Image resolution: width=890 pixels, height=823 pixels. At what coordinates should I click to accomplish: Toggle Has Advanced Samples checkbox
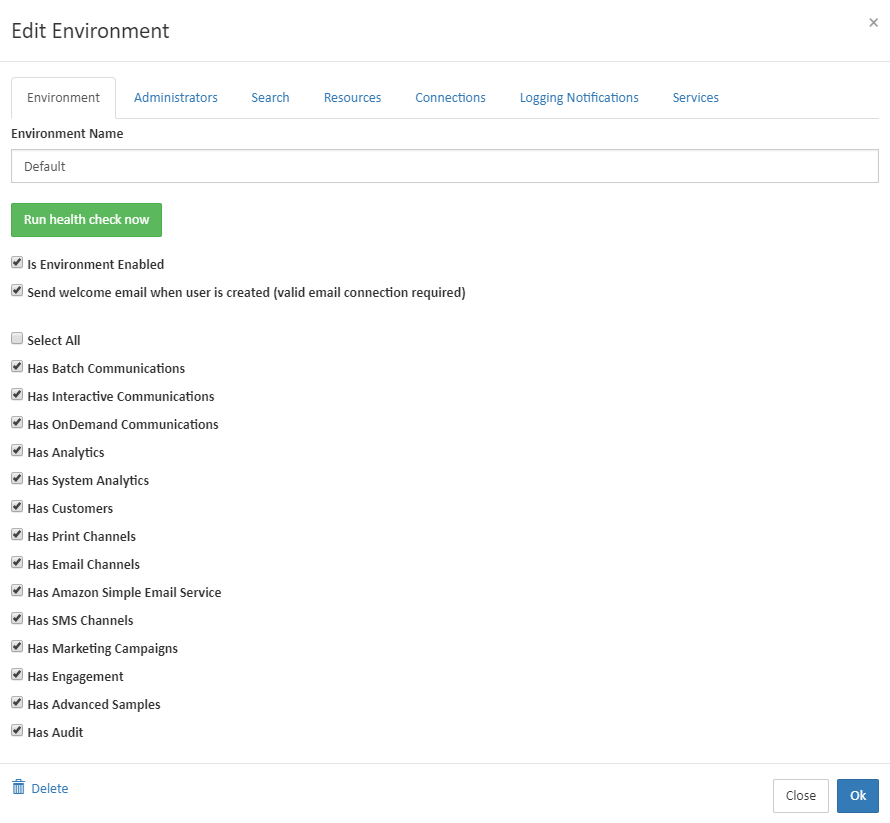pos(17,702)
